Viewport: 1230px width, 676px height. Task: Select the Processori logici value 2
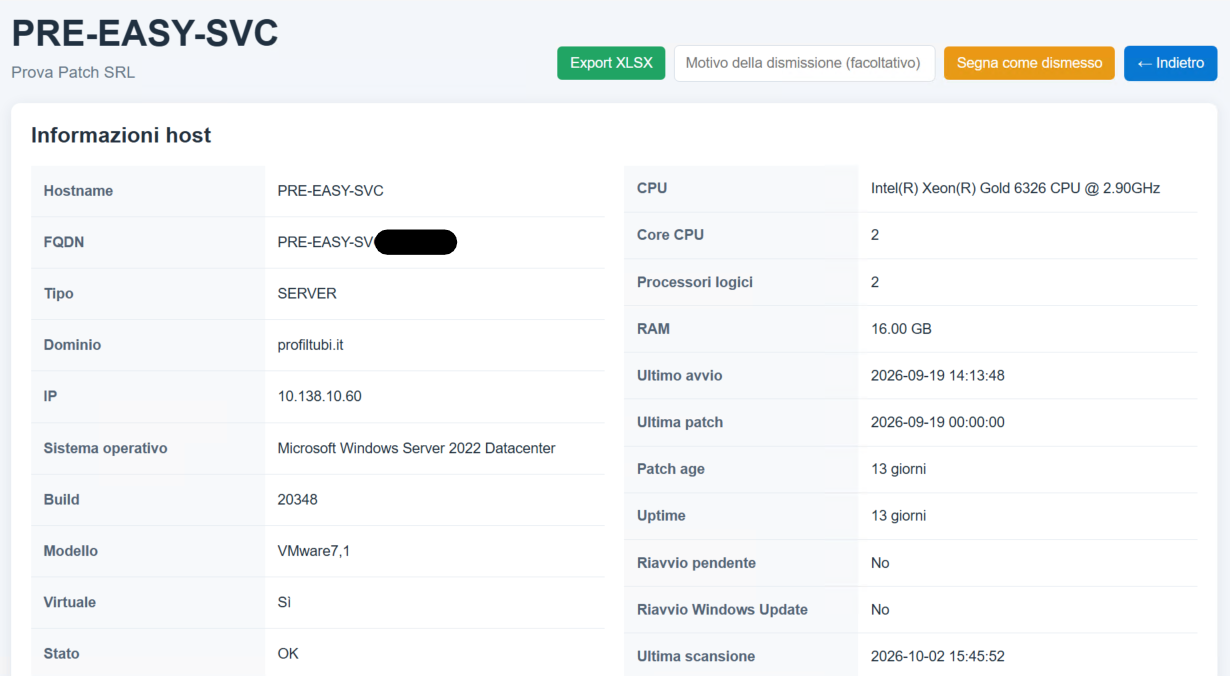[x=875, y=282]
